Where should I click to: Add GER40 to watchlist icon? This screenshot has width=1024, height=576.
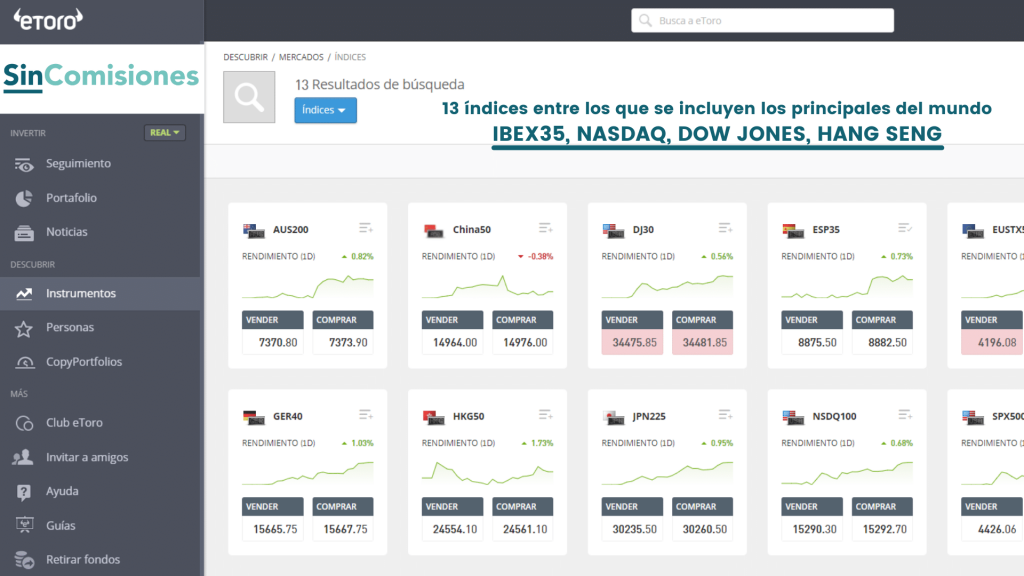tap(366, 415)
